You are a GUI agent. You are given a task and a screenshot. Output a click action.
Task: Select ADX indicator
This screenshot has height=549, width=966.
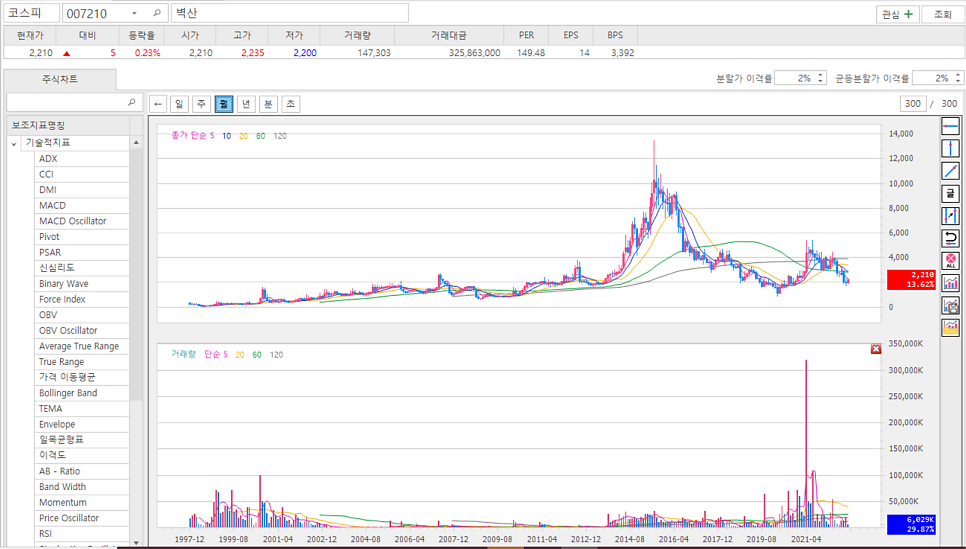[x=82, y=158]
